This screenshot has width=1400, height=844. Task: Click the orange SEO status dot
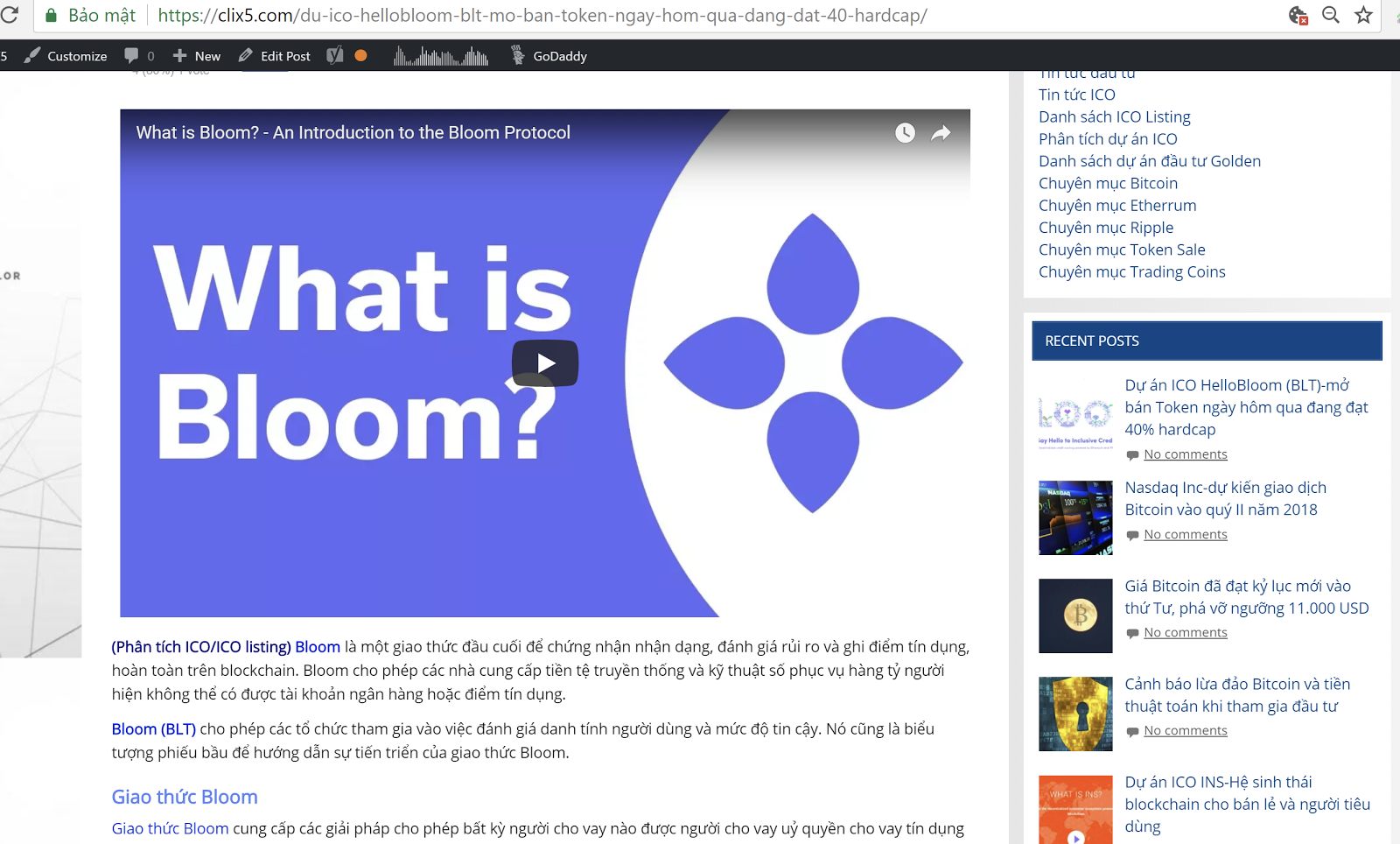coord(360,55)
